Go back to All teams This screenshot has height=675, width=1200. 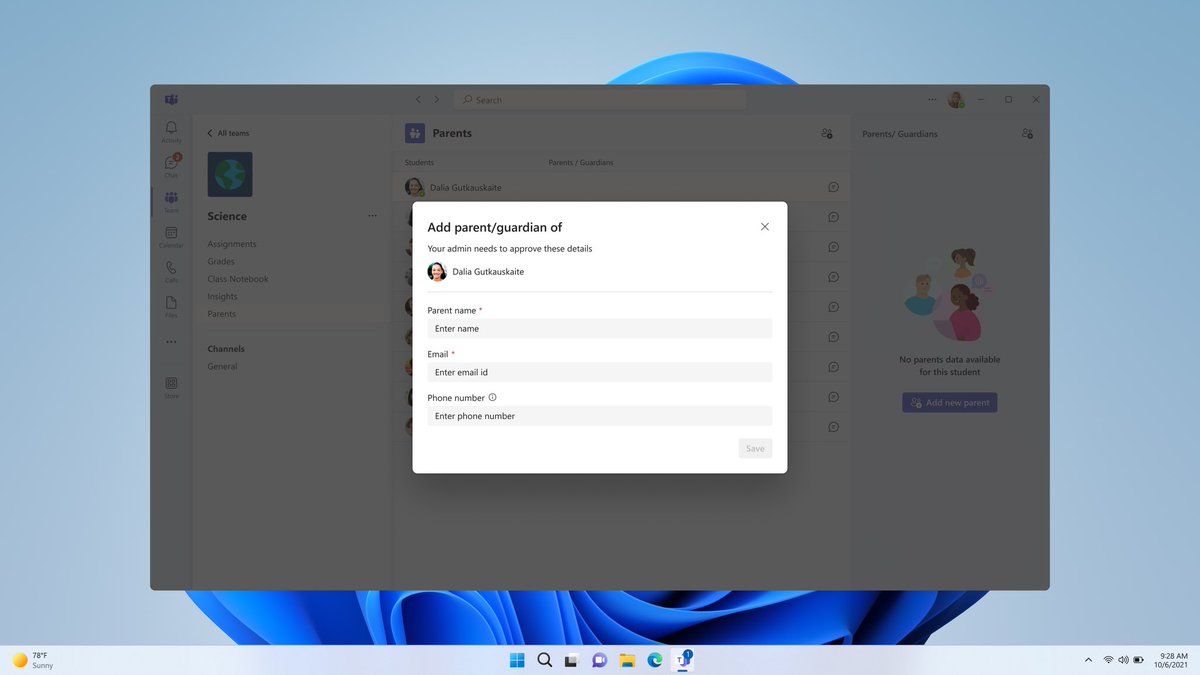[x=228, y=133]
